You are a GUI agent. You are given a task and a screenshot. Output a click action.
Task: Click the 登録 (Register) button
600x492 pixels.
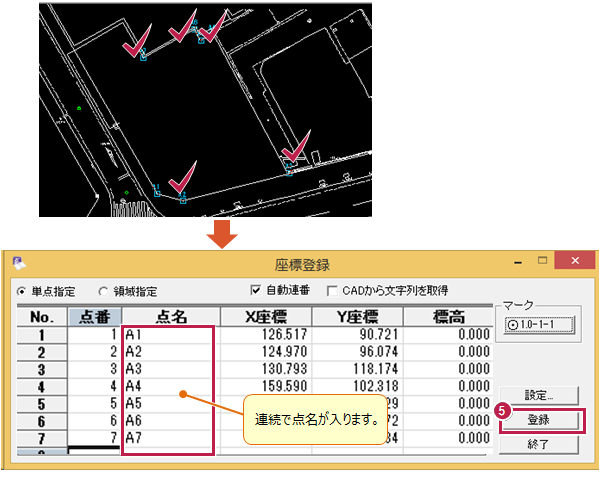click(x=538, y=420)
